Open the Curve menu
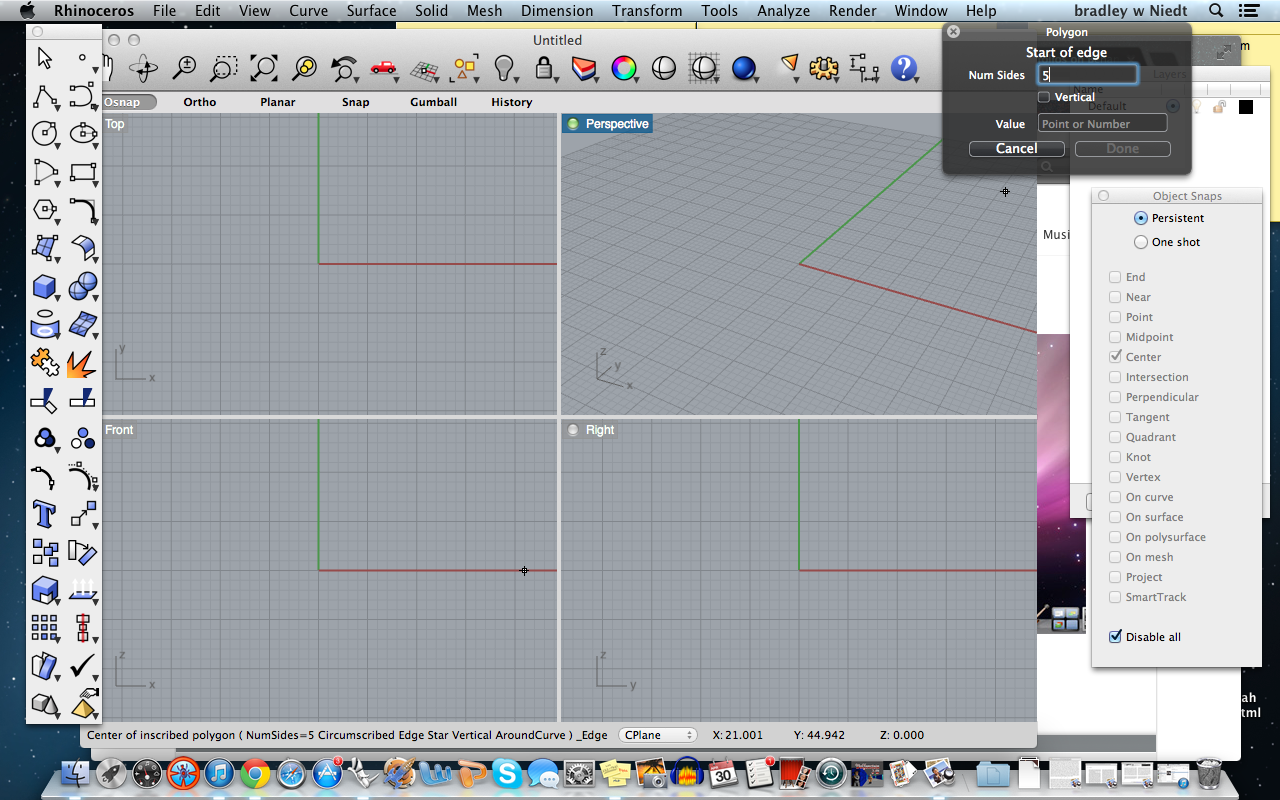 pos(308,11)
